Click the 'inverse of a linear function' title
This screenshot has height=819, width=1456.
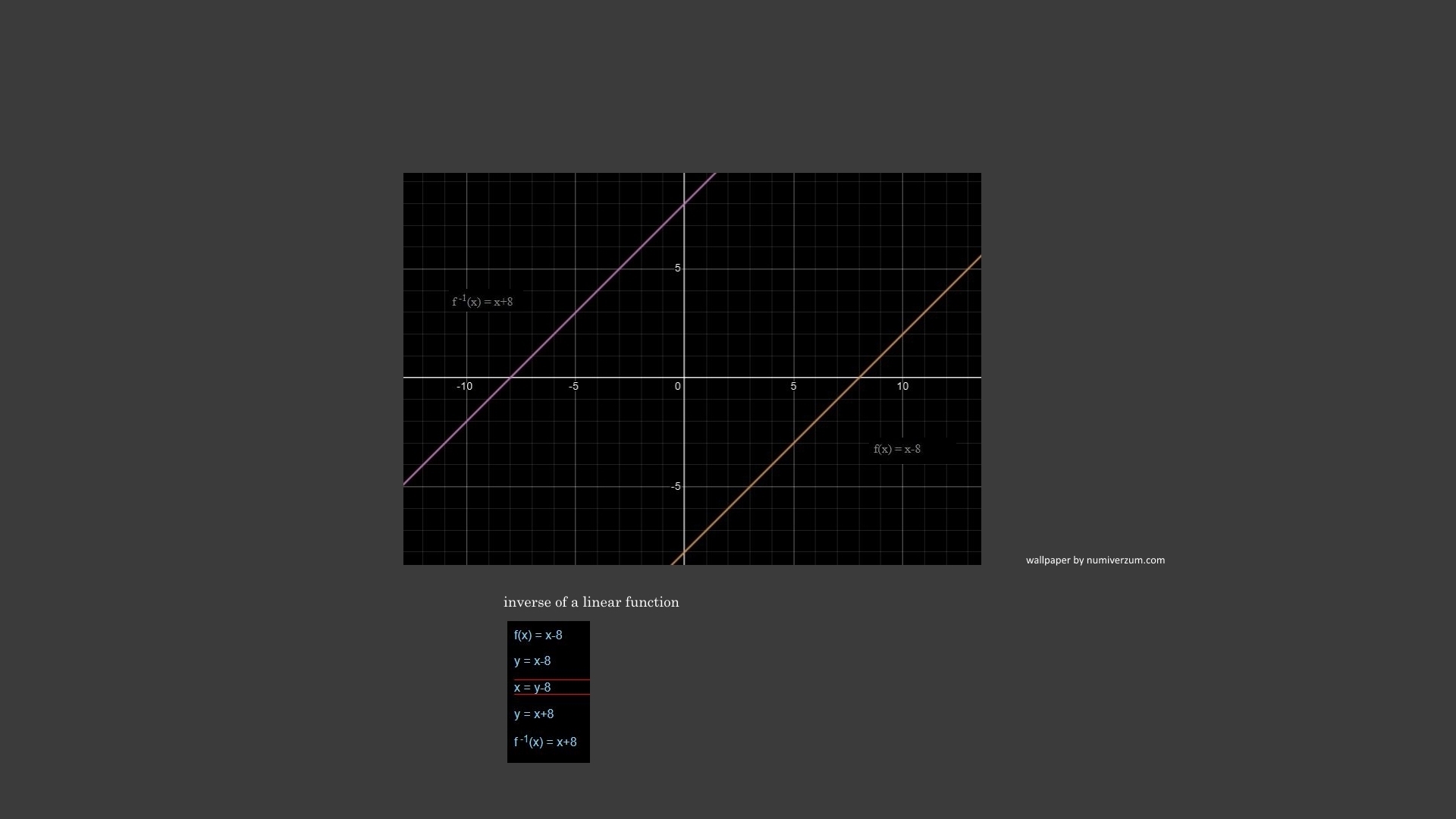click(x=591, y=602)
